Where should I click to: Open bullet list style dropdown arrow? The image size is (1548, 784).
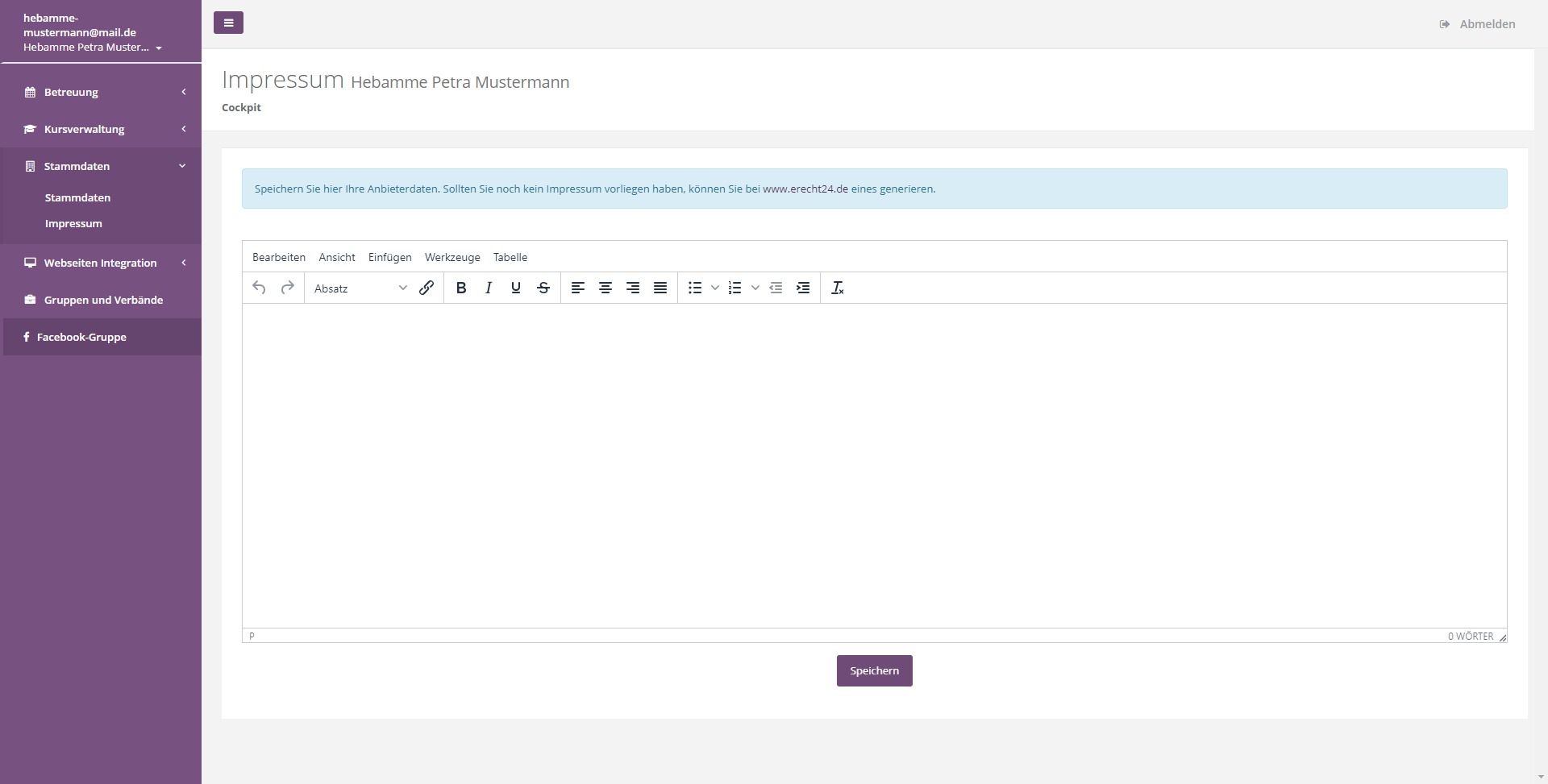click(x=715, y=288)
